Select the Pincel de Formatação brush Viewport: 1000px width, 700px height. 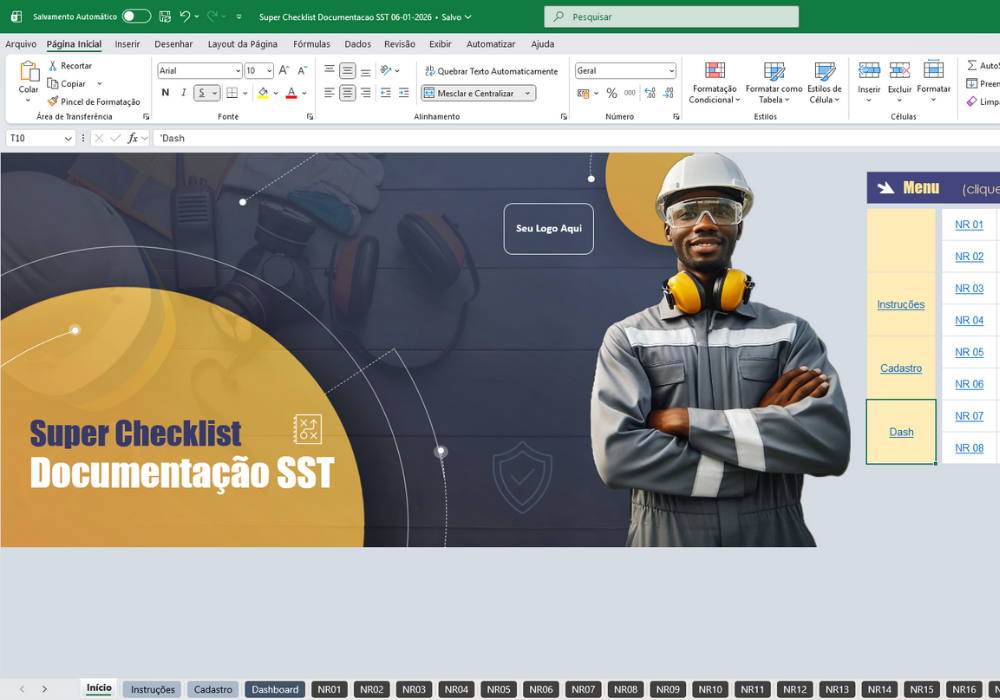click(x=53, y=101)
